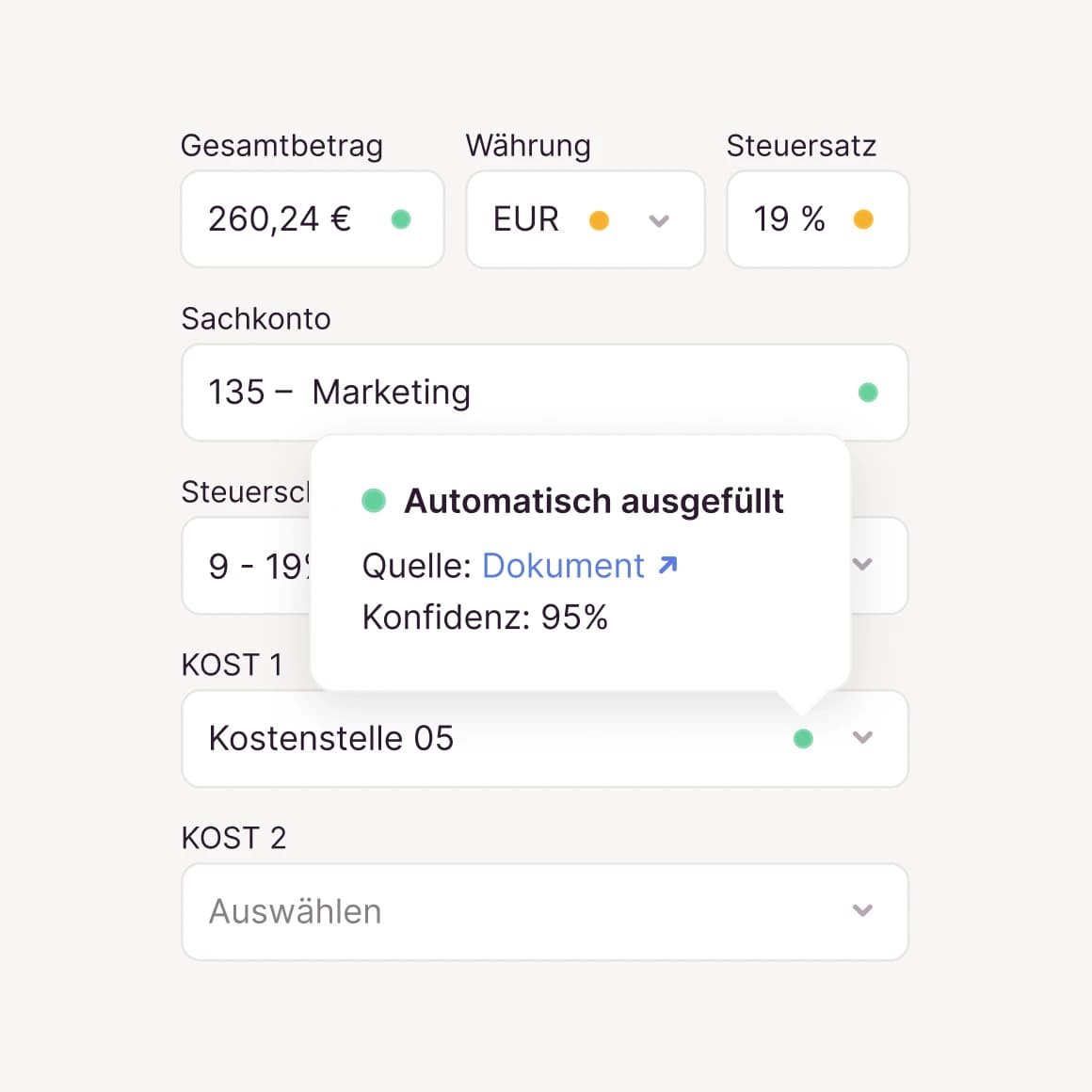This screenshot has height=1092, width=1092.
Task: Toggle the autofill status on the Gesamtbetrag field
Action: pos(402,219)
